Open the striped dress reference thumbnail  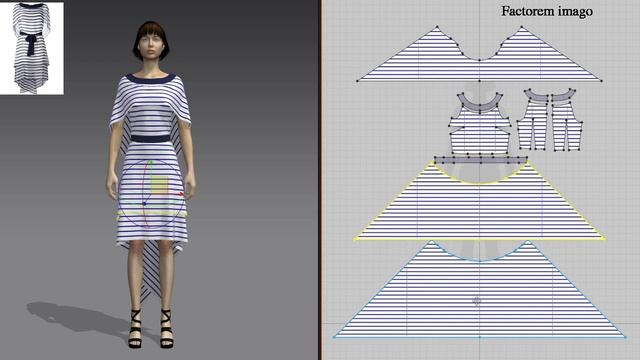(x=32, y=48)
